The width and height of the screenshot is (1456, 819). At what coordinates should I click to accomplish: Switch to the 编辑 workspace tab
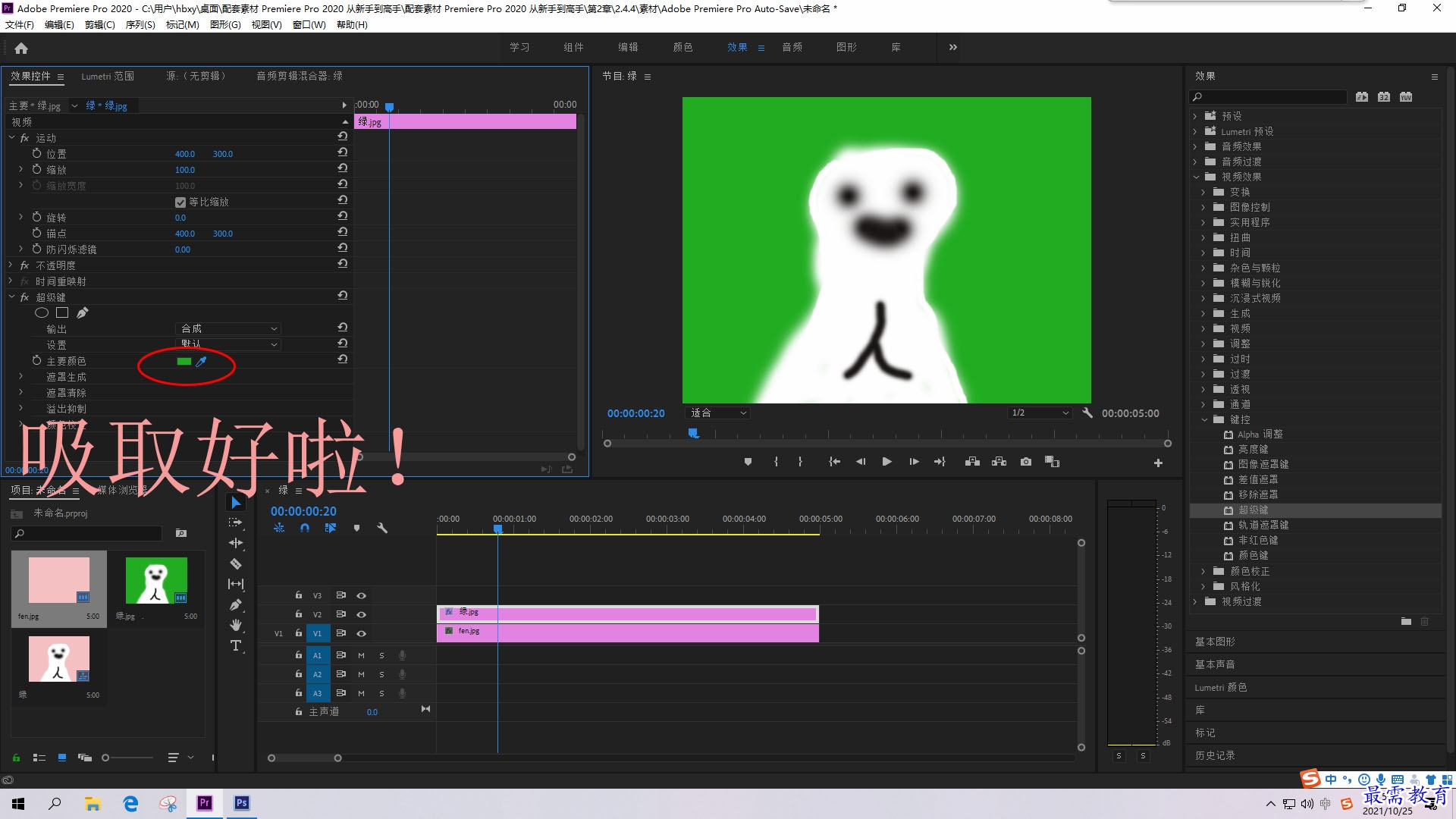pyautogui.click(x=628, y=47)
